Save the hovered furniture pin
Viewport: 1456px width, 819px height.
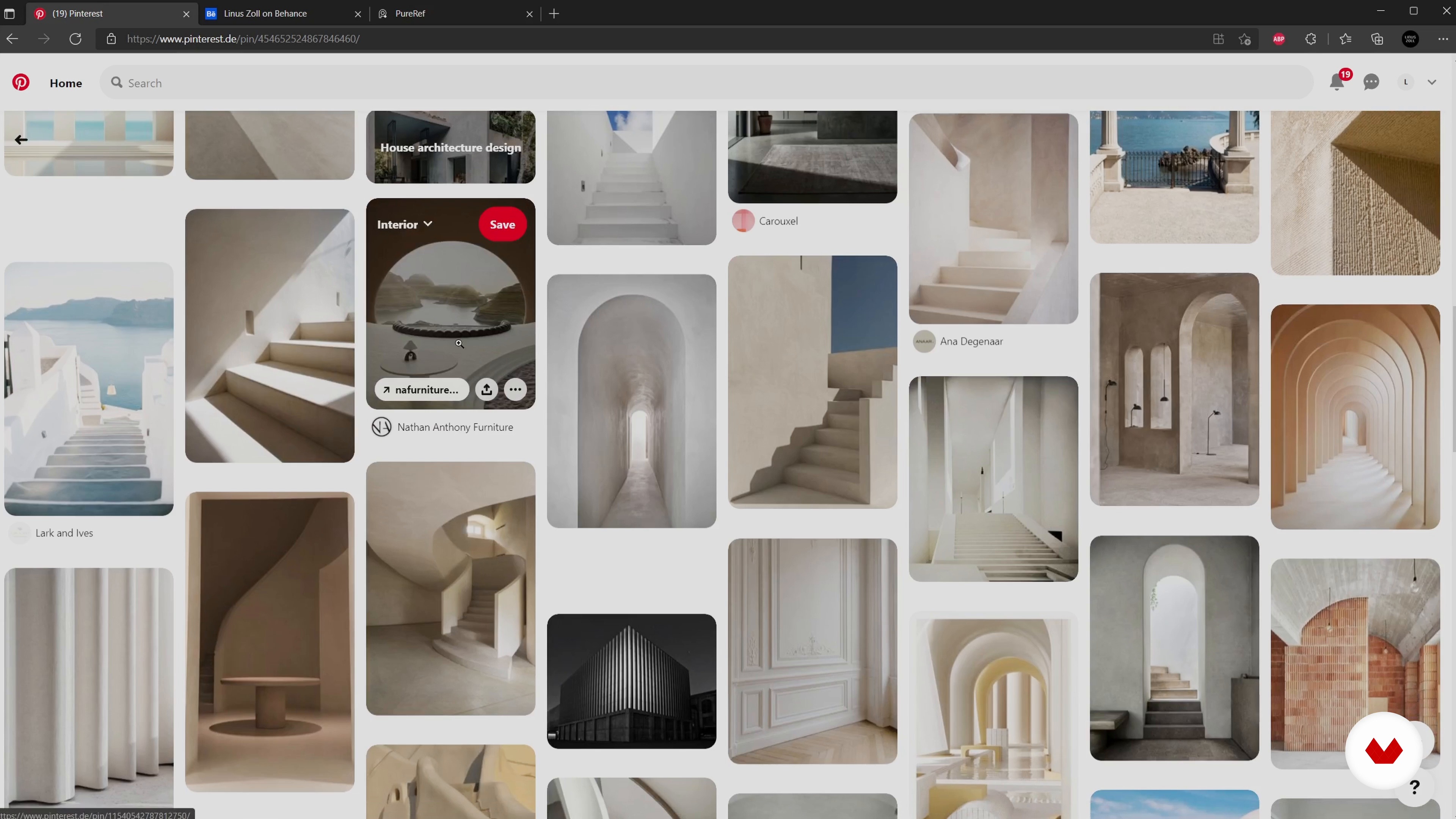click(502, 224)
